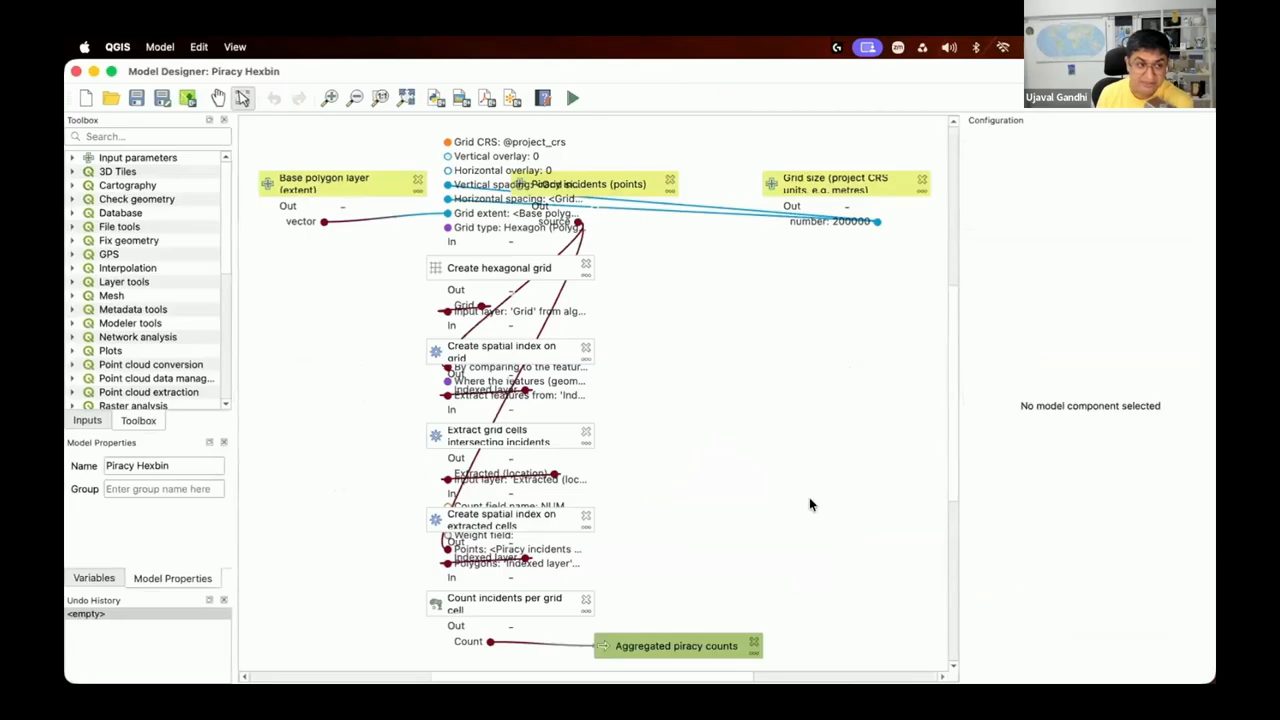
Task: Expand the Database toolbox group
Action: coord(72,213)
